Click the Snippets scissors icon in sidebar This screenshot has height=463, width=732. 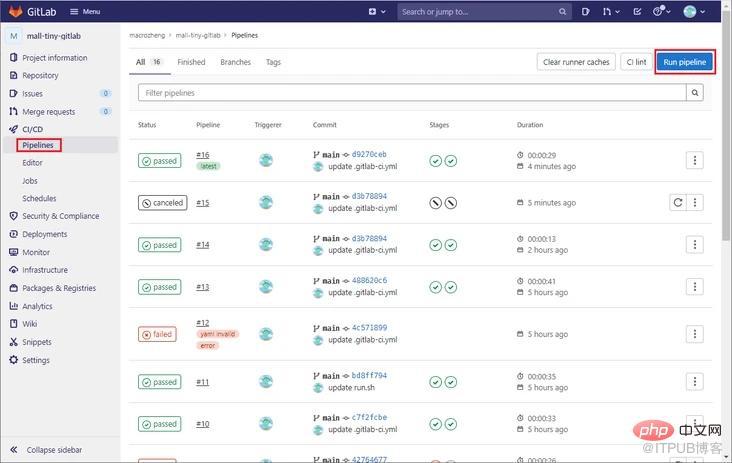[x=14, y=342]
